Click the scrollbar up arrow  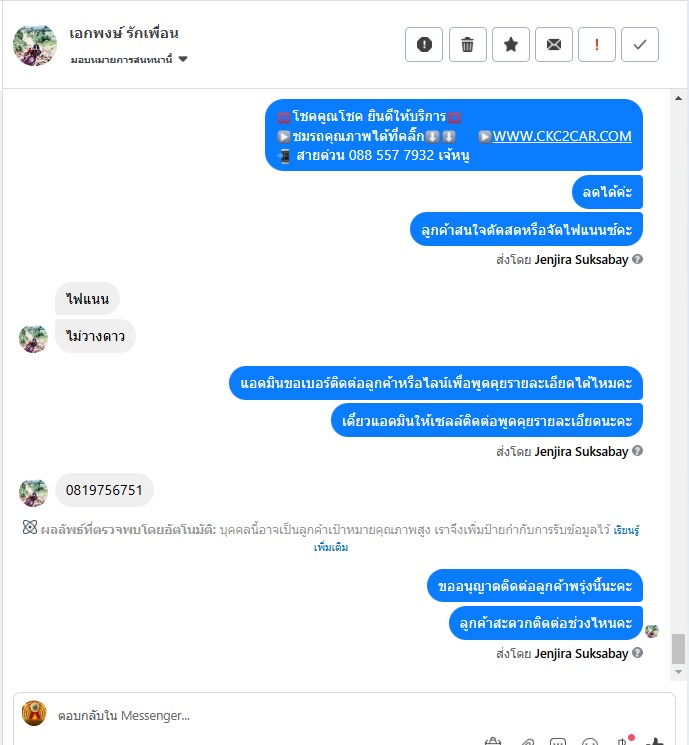(x=678, y=98)
